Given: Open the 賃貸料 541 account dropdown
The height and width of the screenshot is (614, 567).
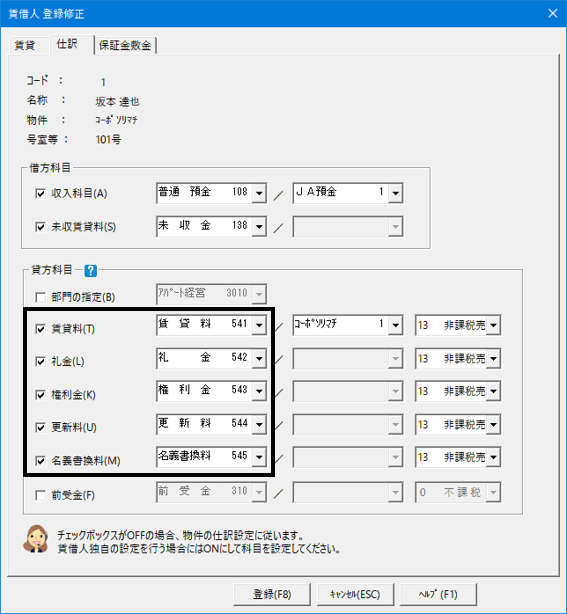Looking at the screenshot, I should click(x=259, y=325).
